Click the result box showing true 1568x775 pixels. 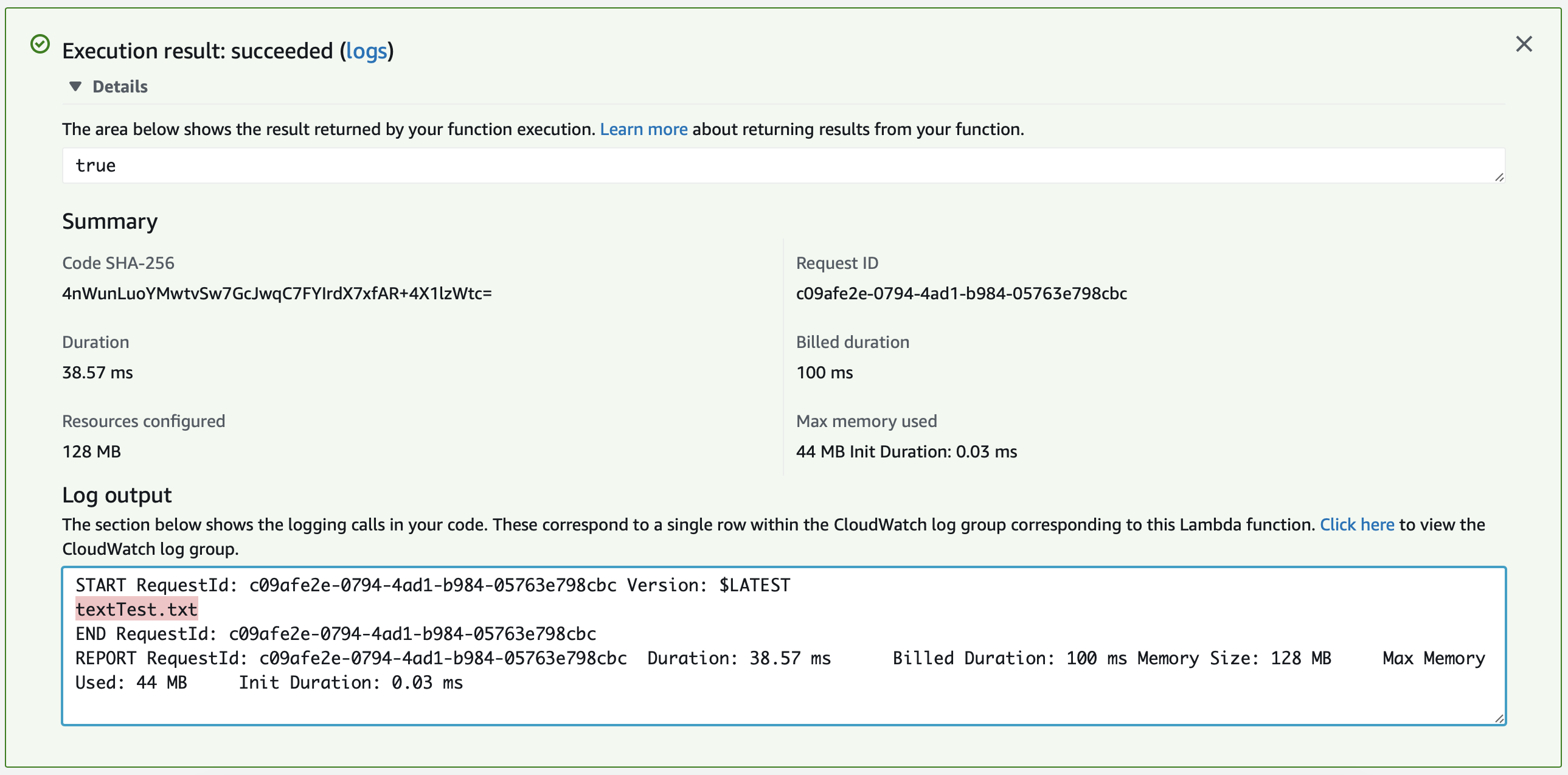coord(783,165)
